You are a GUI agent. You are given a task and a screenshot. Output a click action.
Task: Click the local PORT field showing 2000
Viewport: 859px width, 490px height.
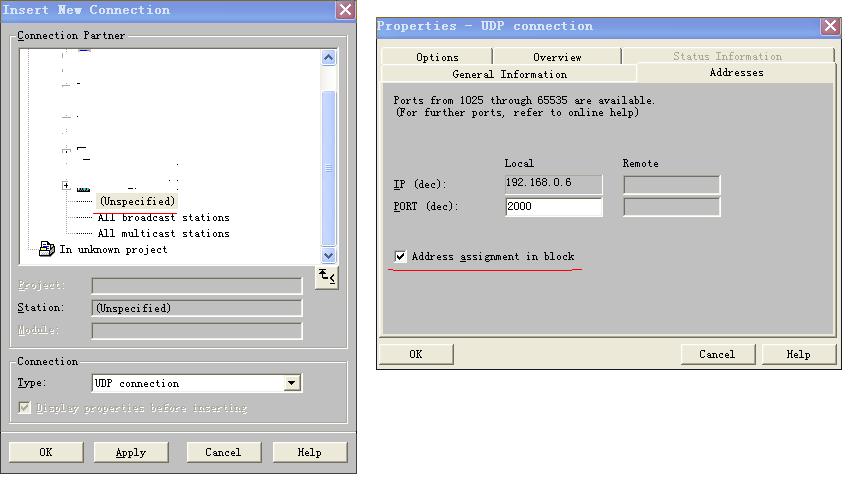click(x=553, y=207)
